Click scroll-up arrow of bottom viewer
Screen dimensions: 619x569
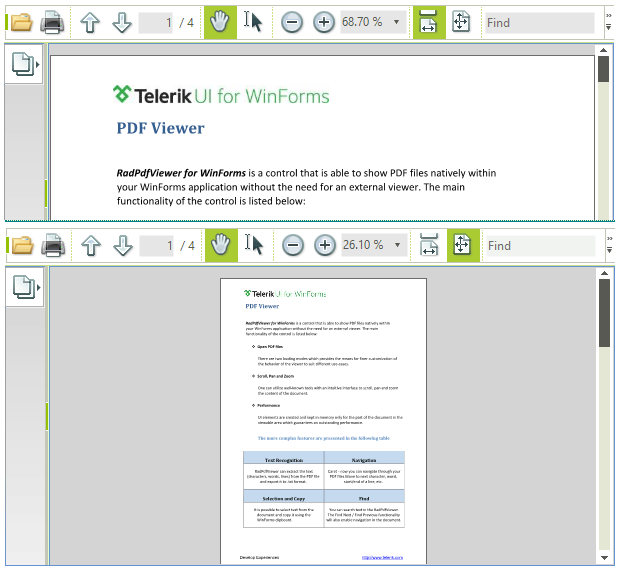coord(604,273)
